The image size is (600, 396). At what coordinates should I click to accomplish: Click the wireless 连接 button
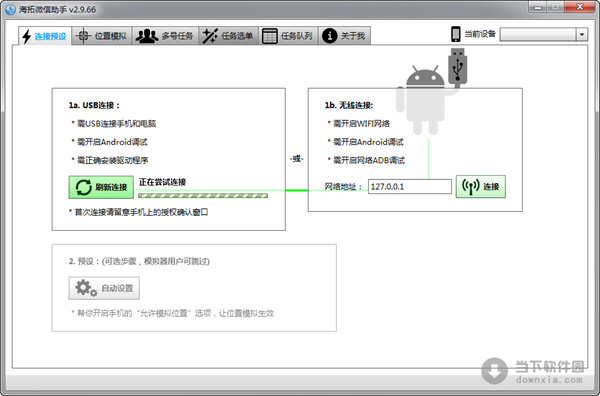(x=481, y=186)
